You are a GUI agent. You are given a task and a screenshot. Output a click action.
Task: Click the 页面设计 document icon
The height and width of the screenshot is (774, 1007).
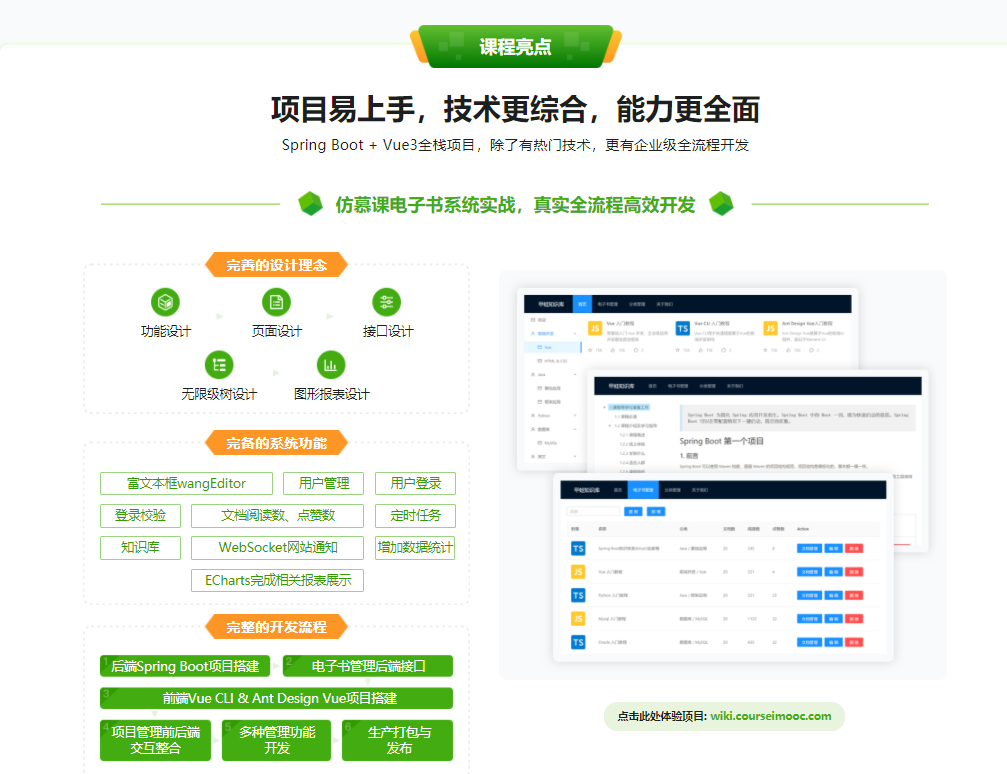point(276,302)
